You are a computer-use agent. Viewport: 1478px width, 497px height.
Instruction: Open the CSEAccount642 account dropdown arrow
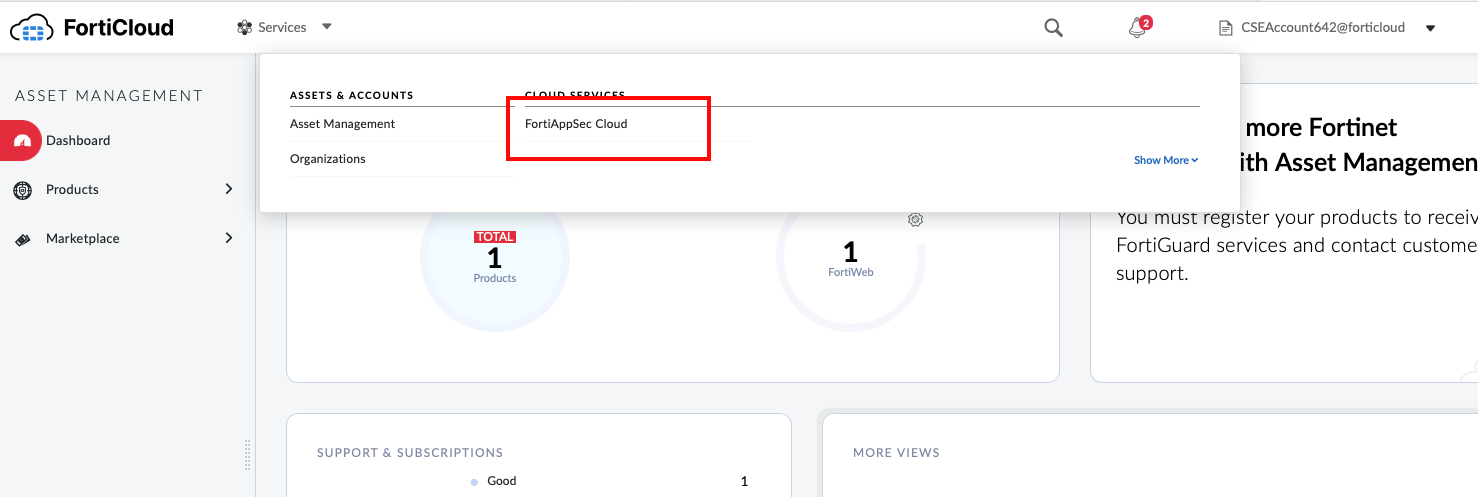(1431, 28)
